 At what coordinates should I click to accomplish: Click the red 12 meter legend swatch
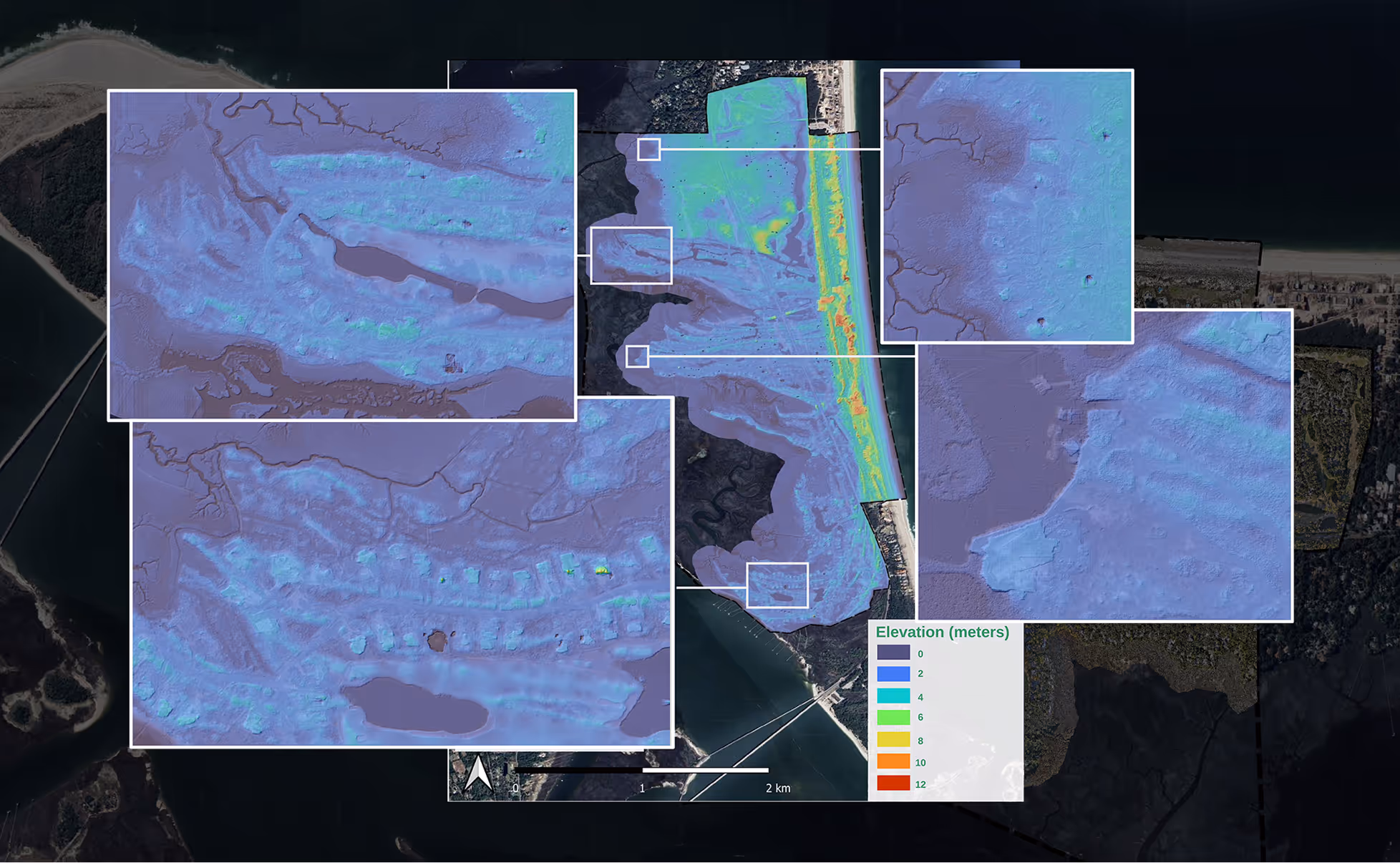(x=893, y=783)
